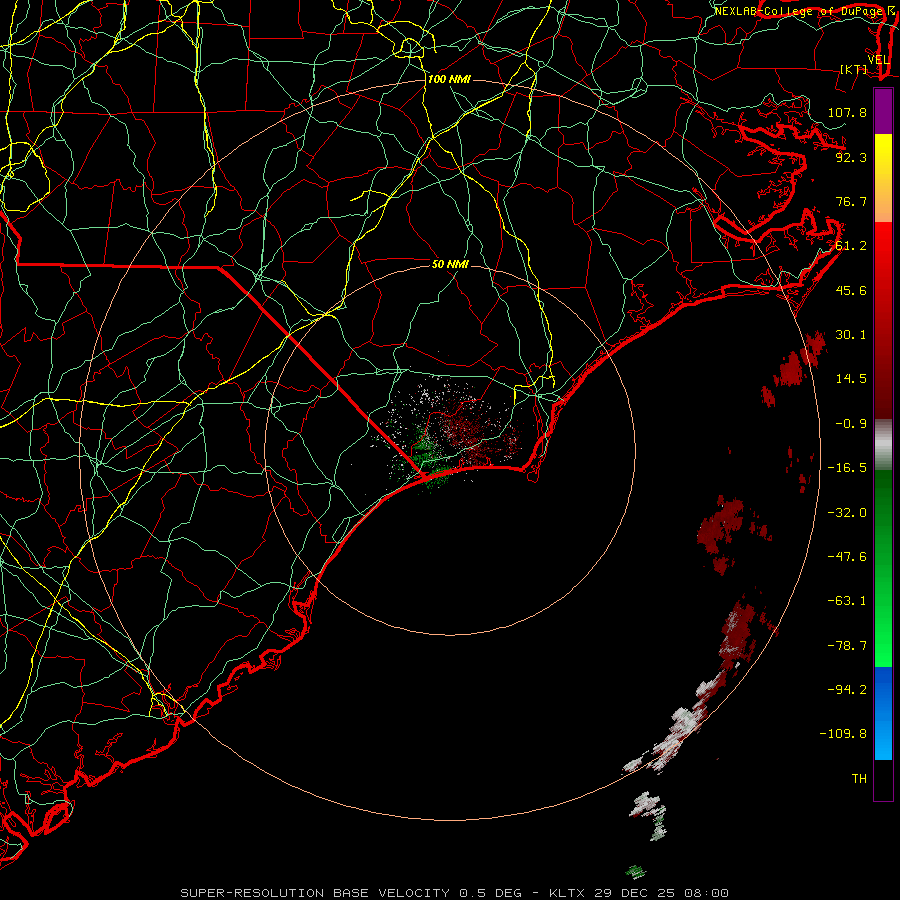The width and height of the screenshot is (900, 900).
Task: Select the -16.5 scale value
Action: click(847, 468)
